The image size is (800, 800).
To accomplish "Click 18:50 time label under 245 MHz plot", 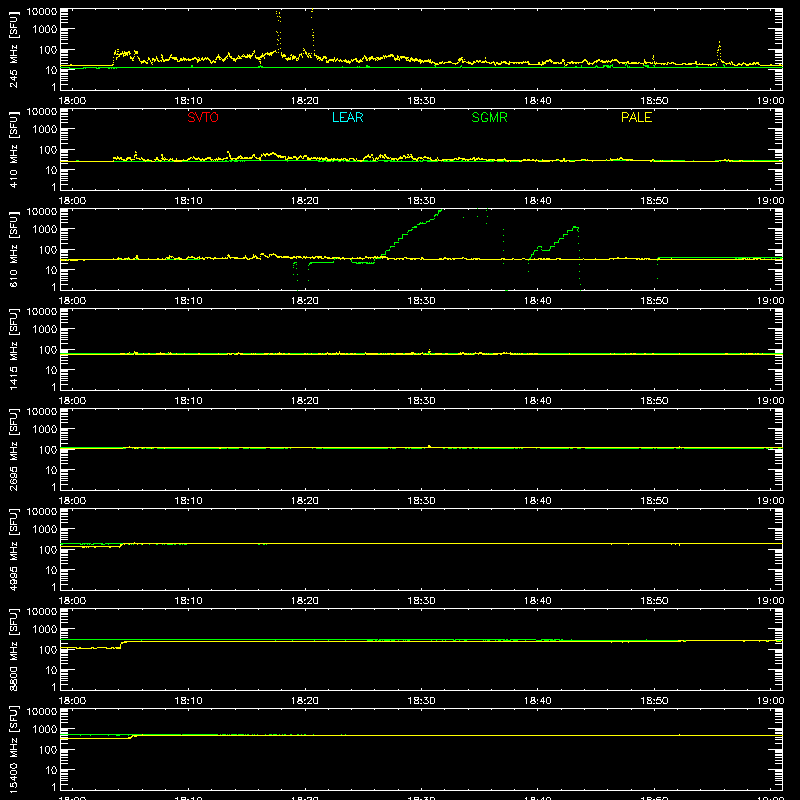I will coord(654,101).
